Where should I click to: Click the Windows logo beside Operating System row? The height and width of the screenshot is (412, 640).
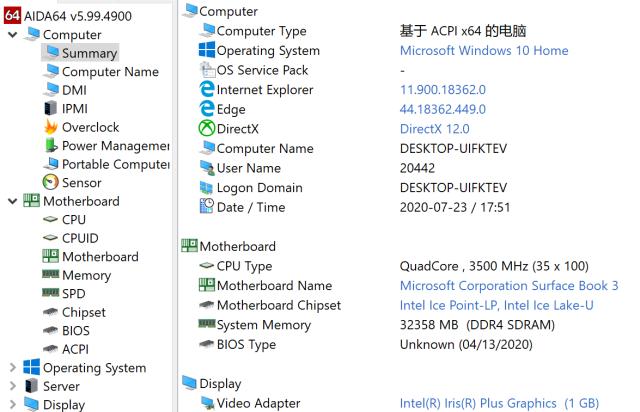[x=207, y=50]
